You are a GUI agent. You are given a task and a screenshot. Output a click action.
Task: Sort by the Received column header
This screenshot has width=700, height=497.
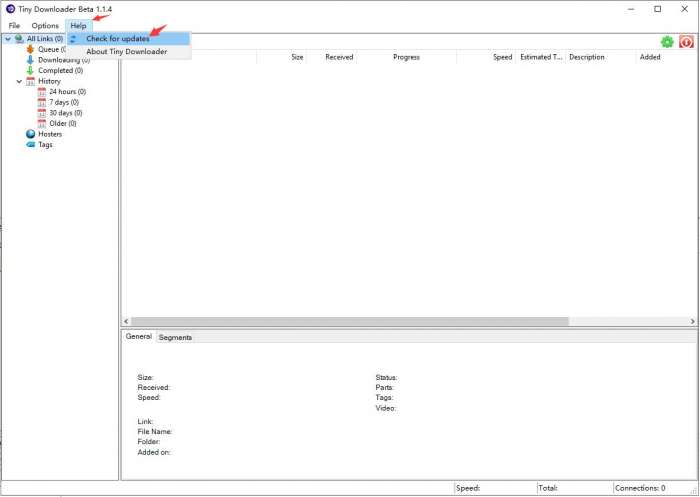click(x=332, y=57)
